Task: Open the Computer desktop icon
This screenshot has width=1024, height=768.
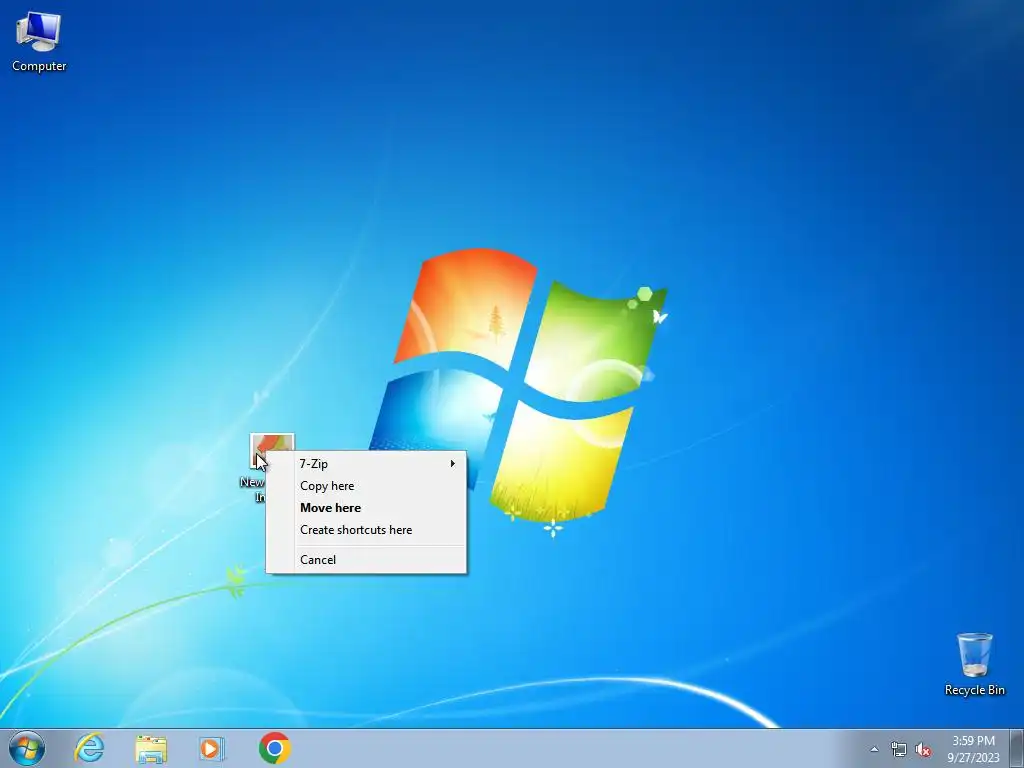Action: coord(39,42)
